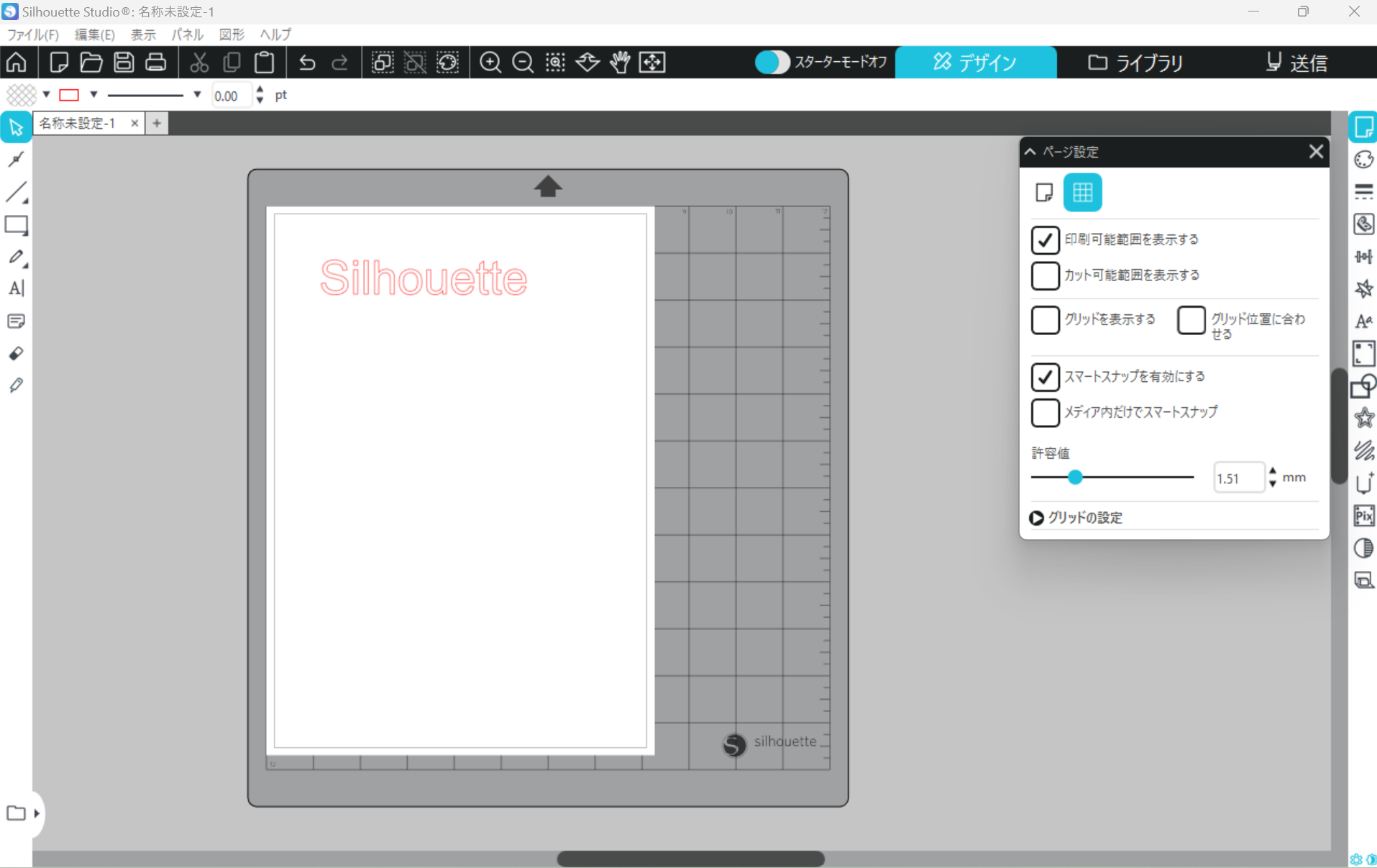Select the Rectangle drawing tool
Screen dimensions: 1377x868
(16, 225)
